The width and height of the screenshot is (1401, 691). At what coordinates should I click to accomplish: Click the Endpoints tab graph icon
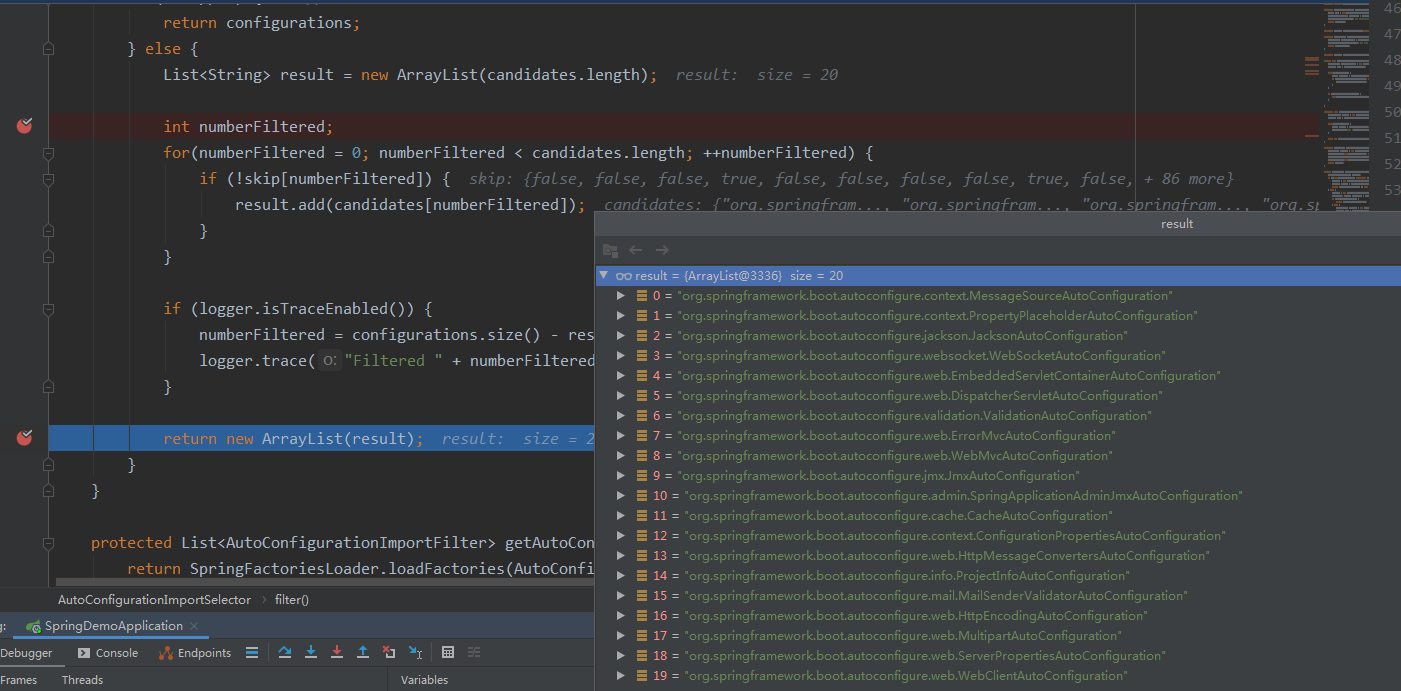point(166,653)
